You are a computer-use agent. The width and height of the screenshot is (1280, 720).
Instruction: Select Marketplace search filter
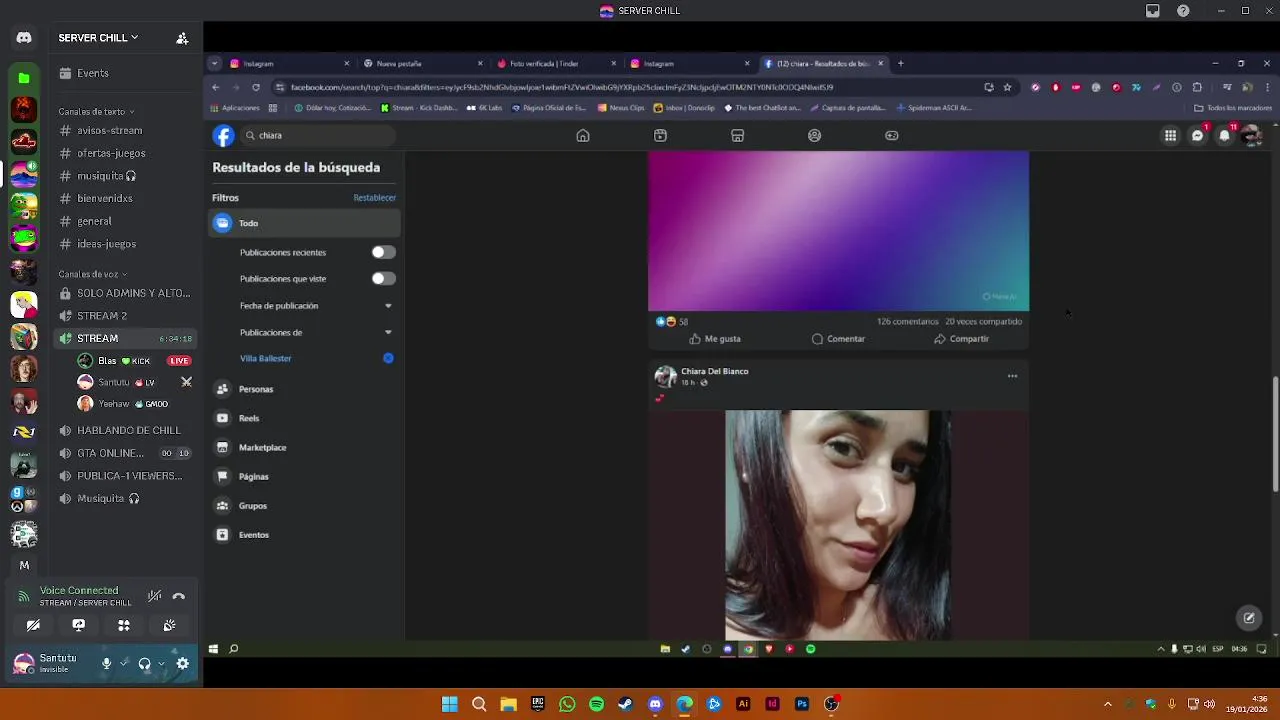click(304, 447)
